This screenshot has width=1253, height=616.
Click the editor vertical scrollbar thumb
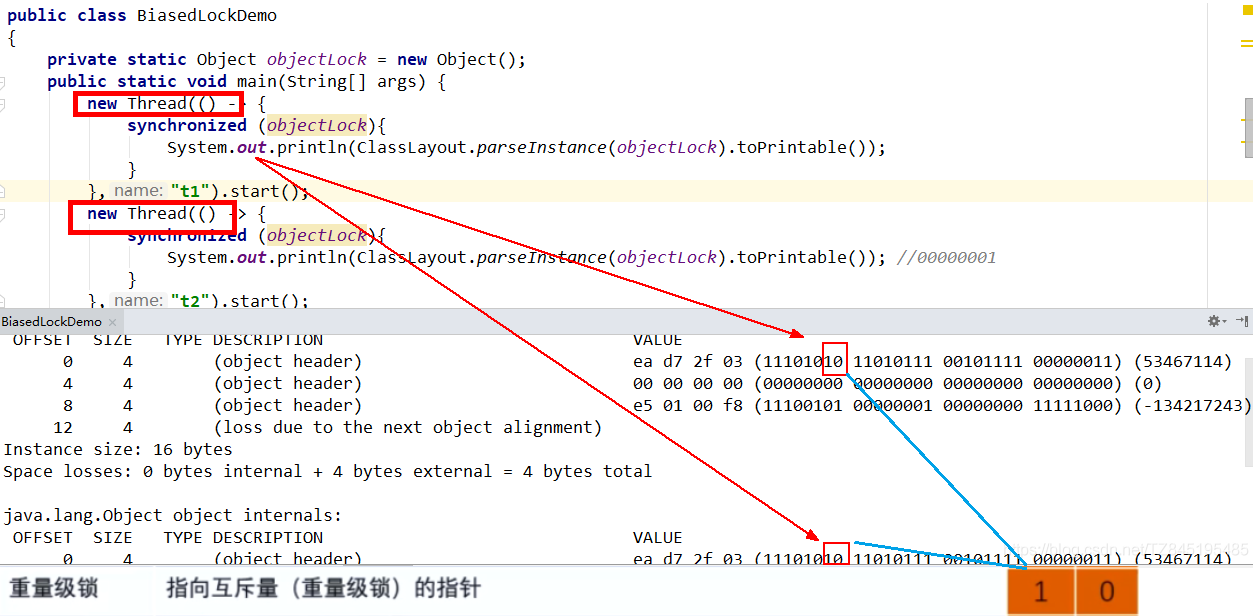tap(1247, 127)
